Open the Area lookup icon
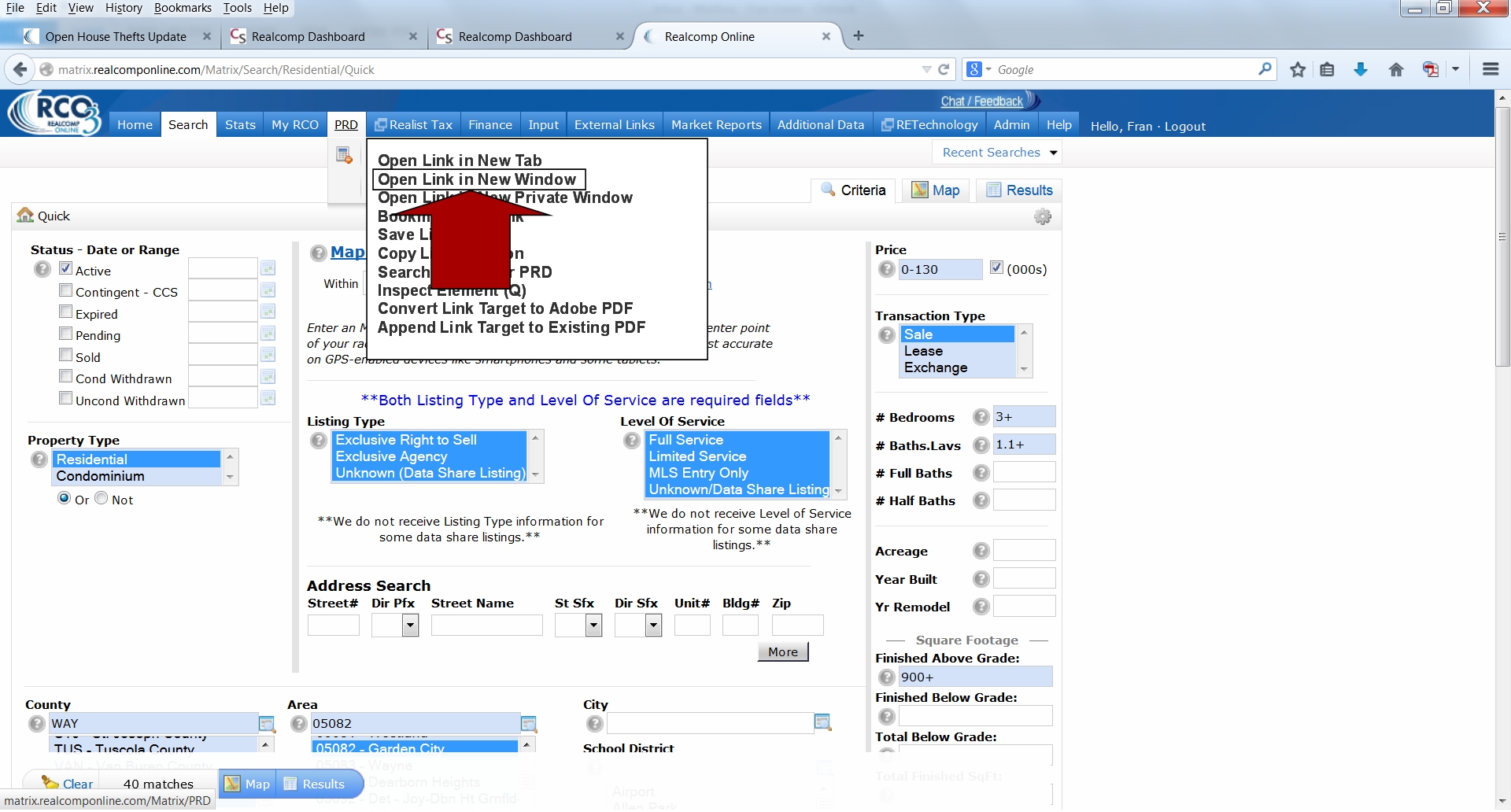Image resolution: width=1511 pixels, height=812 pixels. click(x=529, y=723)
